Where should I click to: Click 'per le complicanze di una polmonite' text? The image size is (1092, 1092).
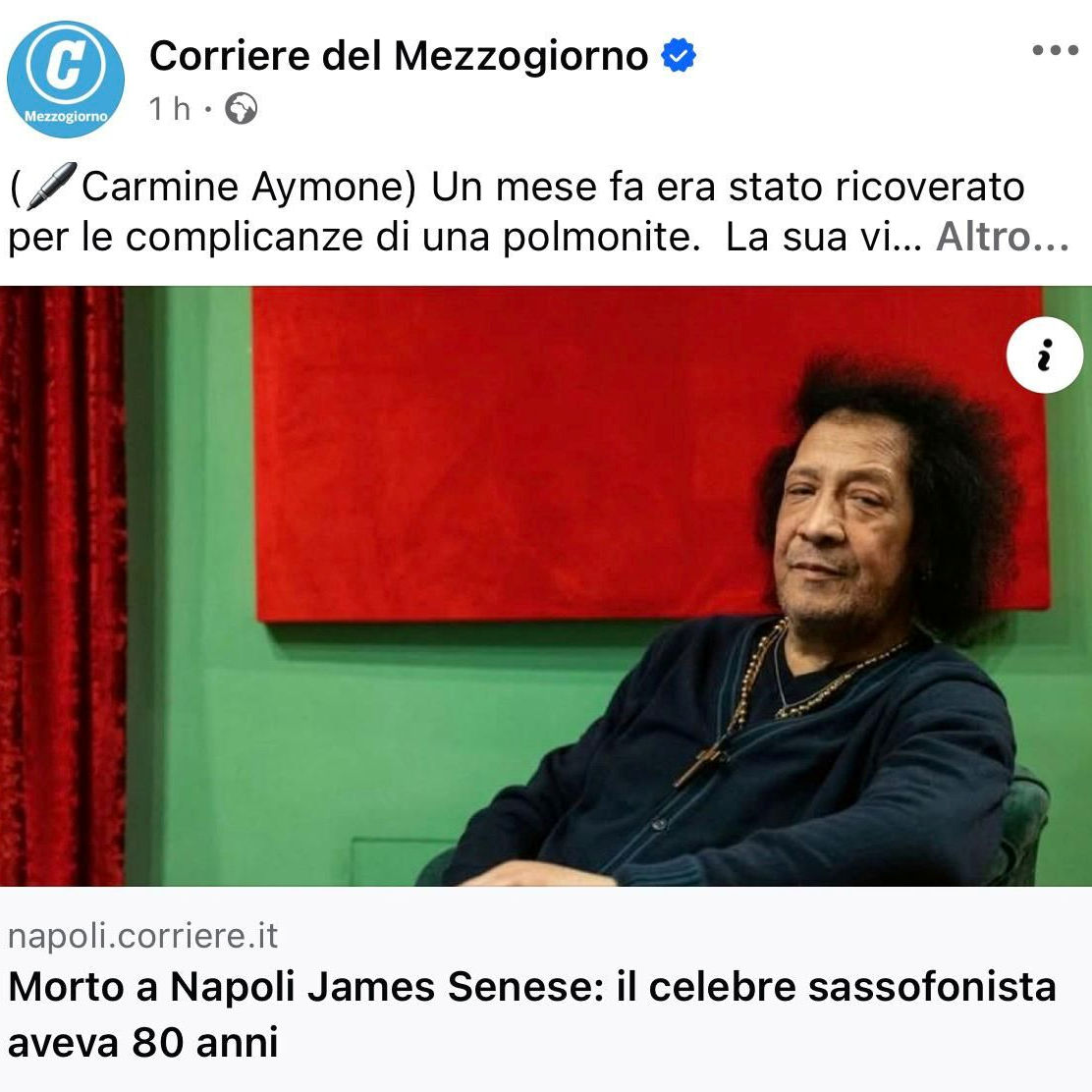point(354,238)
